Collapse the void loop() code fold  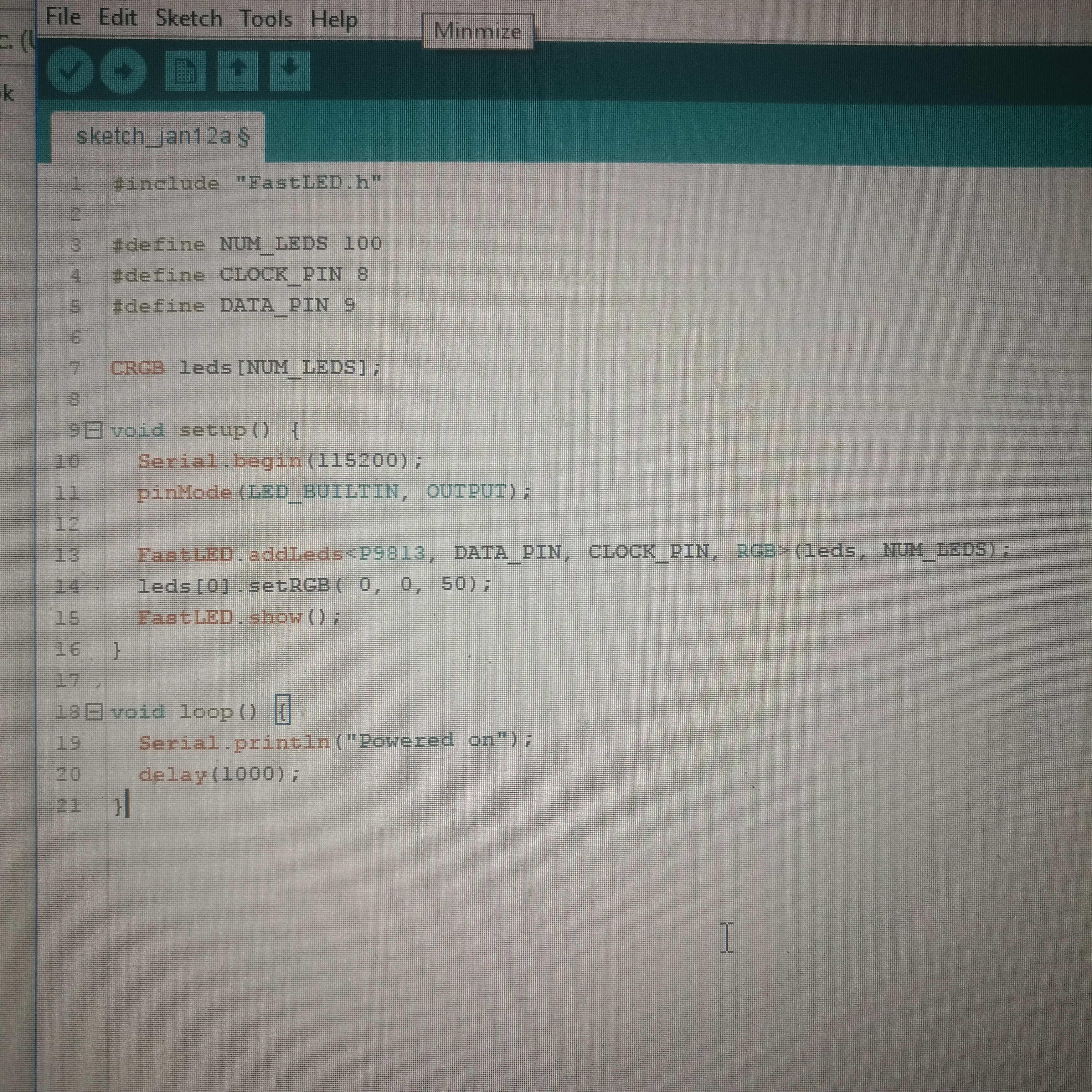pyautogui.click(x=94, y=712)
